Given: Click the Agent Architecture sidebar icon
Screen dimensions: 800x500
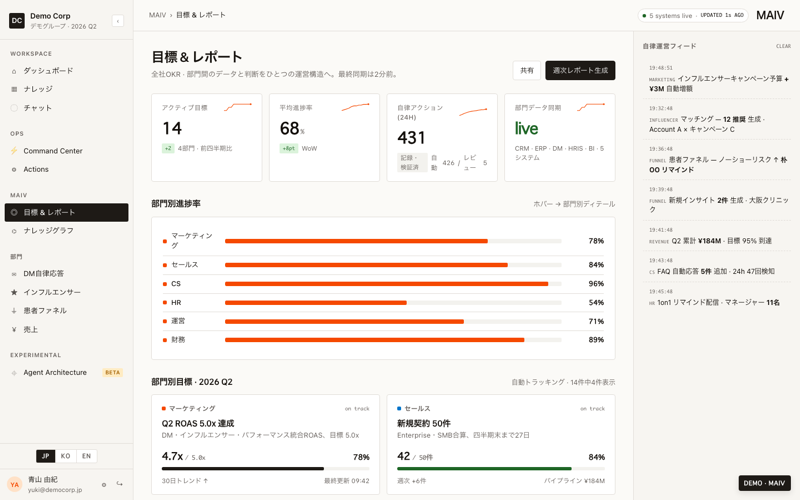Looking at the screenshot, I should (14, 373).
